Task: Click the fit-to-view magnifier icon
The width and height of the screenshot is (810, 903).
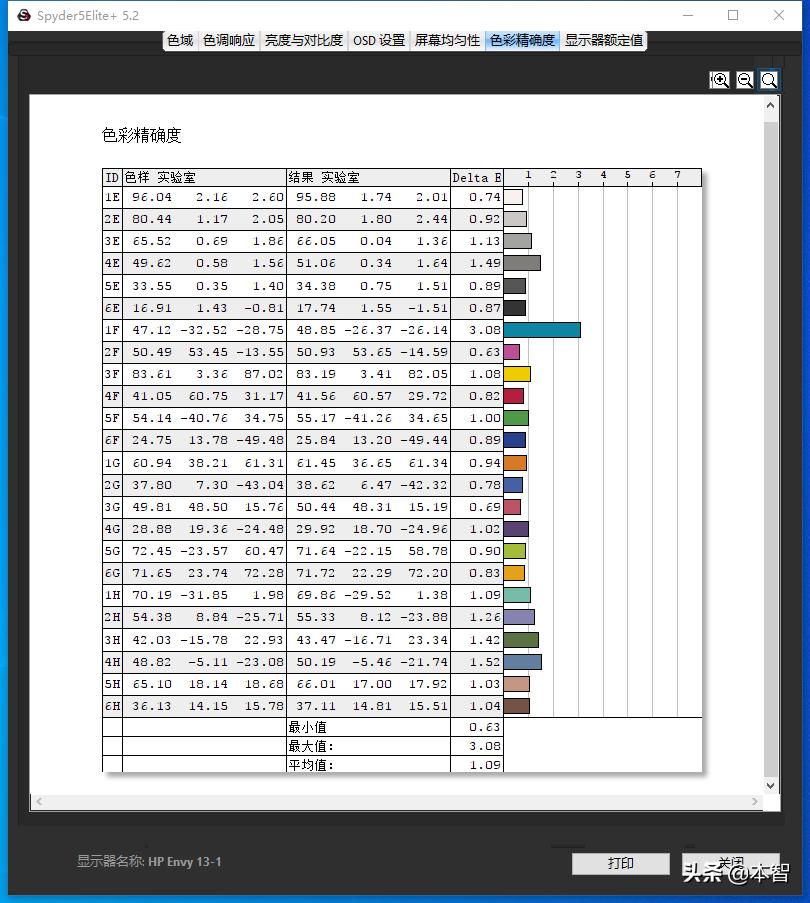Action: pyautogui.click(x=769, y=80)
